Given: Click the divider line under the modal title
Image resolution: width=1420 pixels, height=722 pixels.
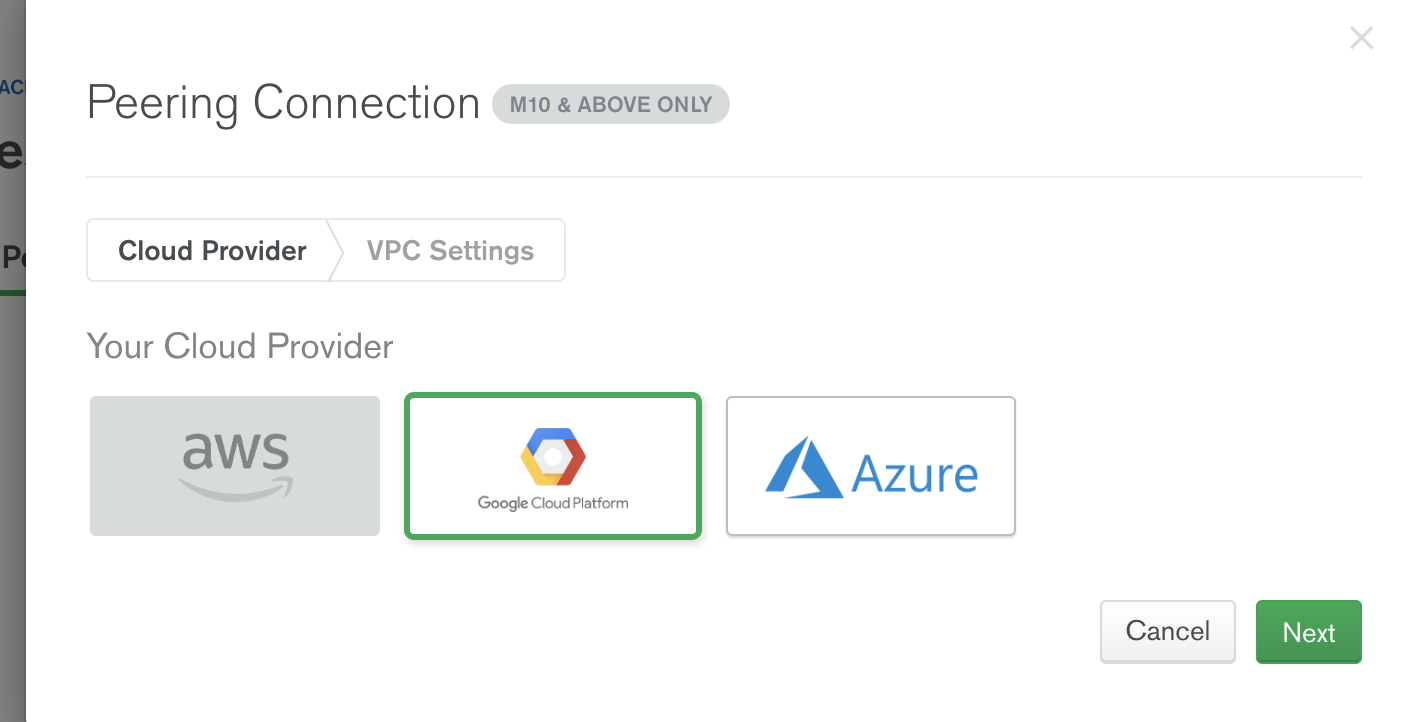Looking at the screenshot, I should point(722,177).
